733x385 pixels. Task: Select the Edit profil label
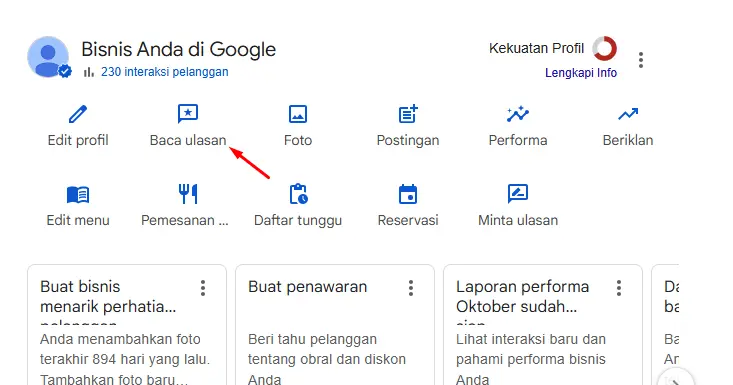[78, 140]
